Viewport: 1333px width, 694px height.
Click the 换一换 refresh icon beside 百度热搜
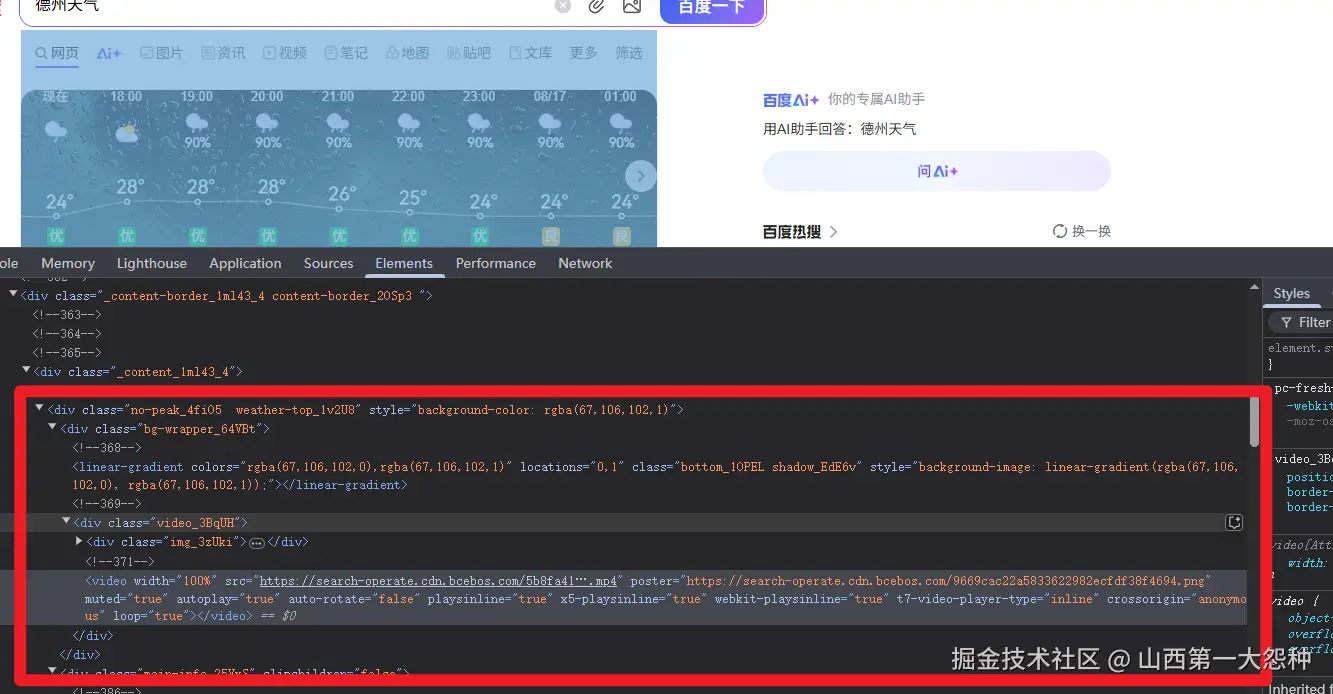1059,230
